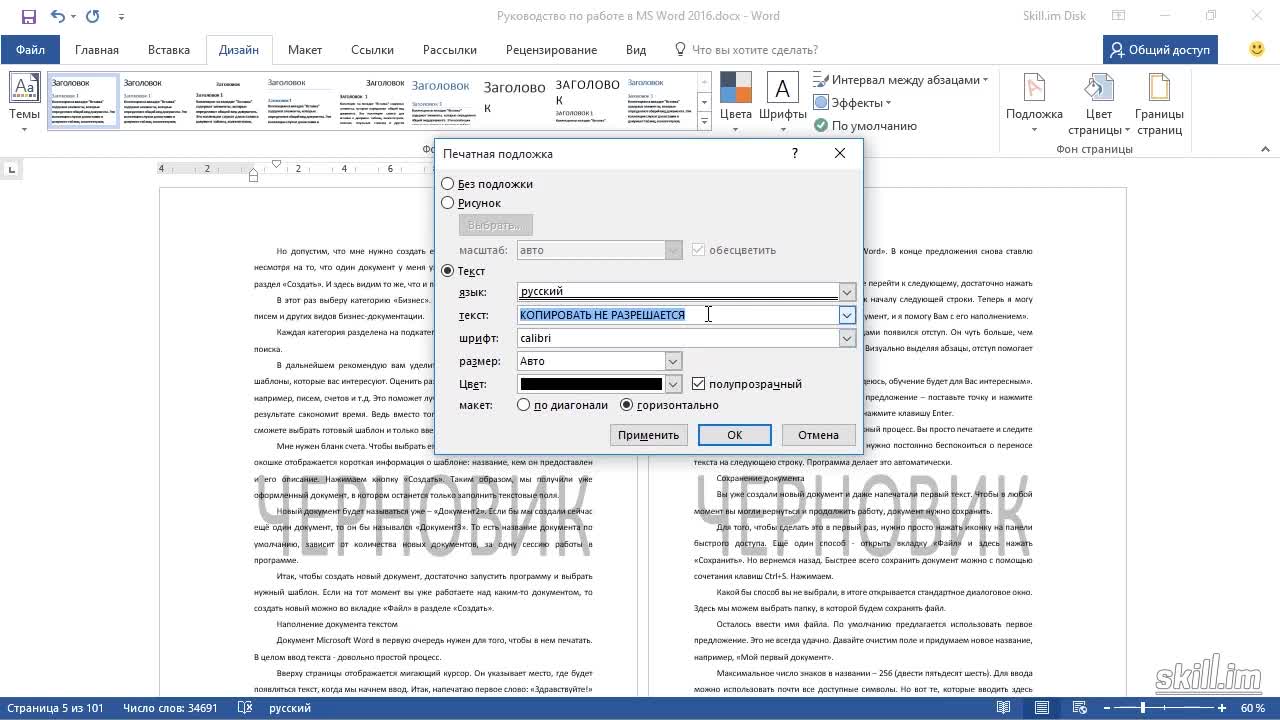Switch to Print Layout view icon
Image resolution: width=1280 pixels, height=720 pixels.
1042,708
